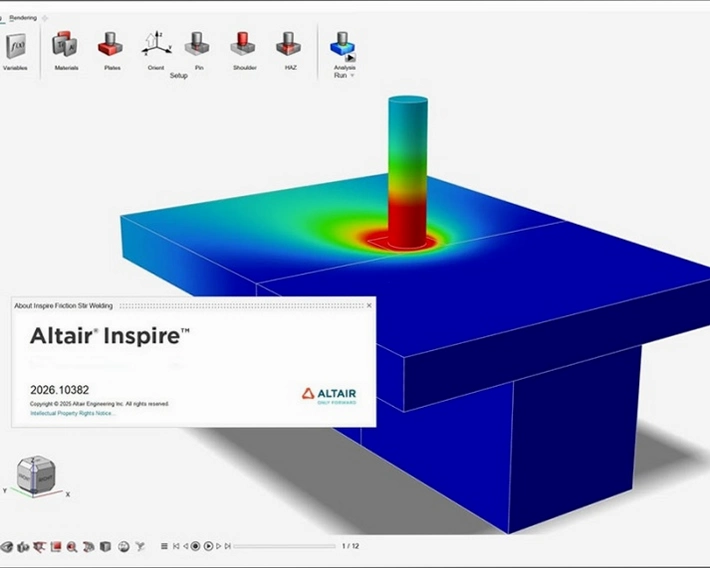Click the view cube orientation widget
The height and width of the screenshot is (568, 710).
click(x=36, y=475)
